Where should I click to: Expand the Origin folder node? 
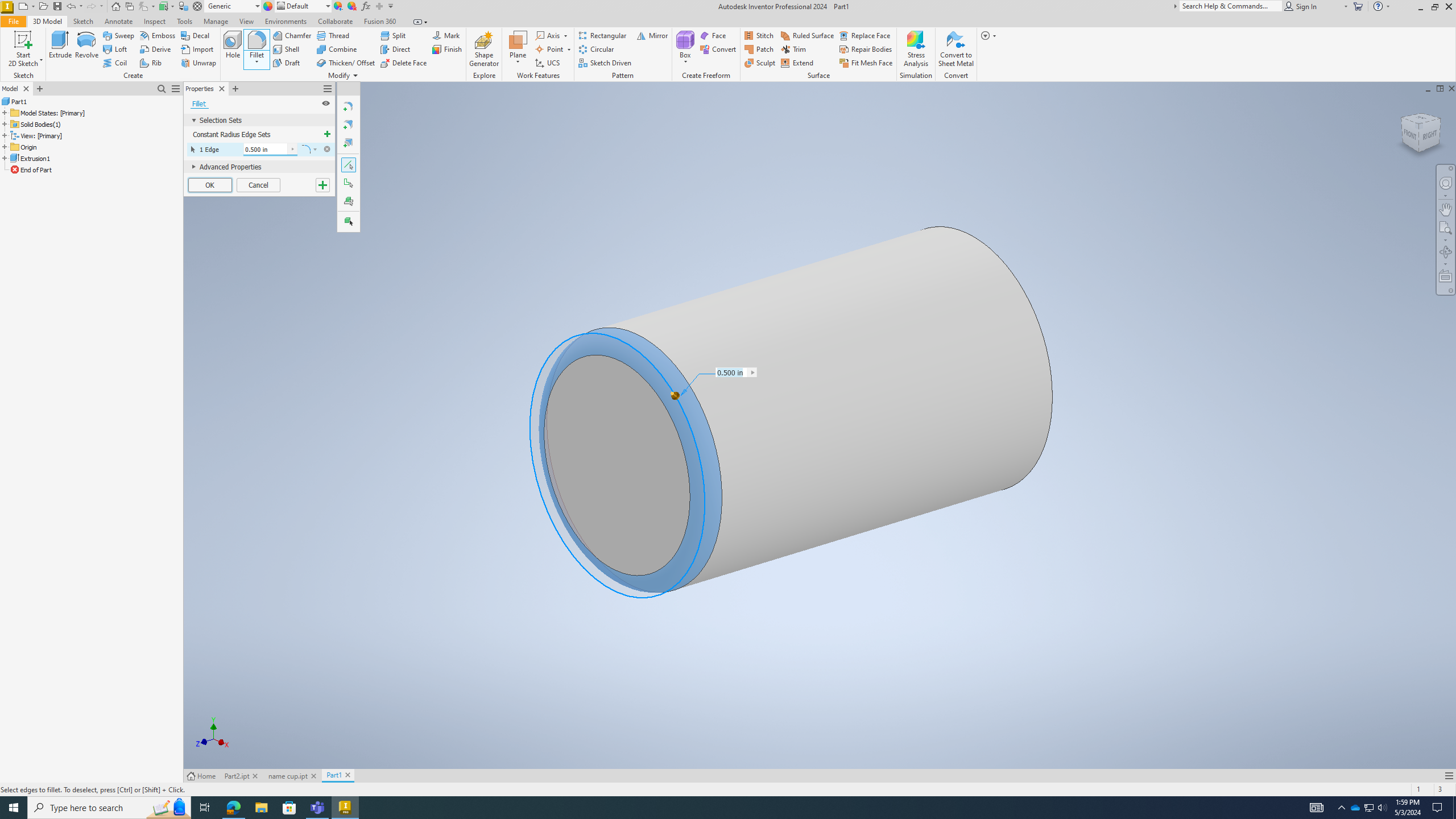coord(5,147)
